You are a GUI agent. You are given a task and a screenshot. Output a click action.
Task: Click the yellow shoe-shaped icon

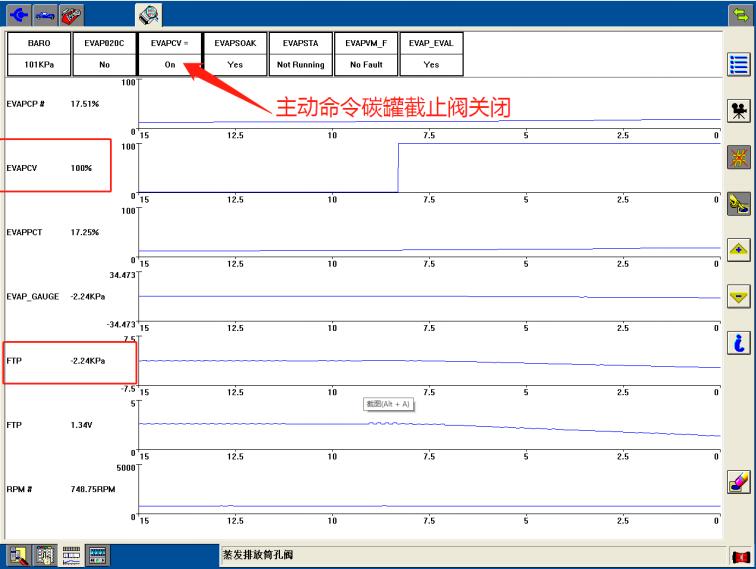(739, 203)
